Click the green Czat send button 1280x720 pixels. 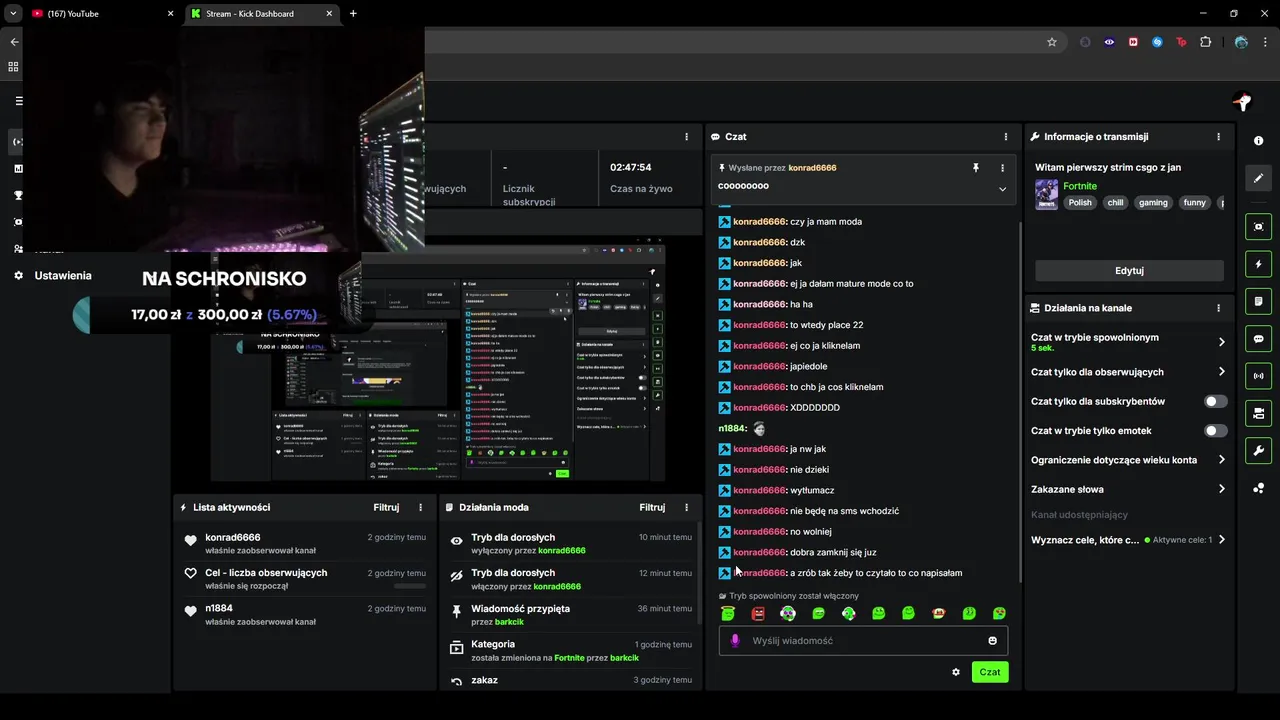[x=990, y=672]
